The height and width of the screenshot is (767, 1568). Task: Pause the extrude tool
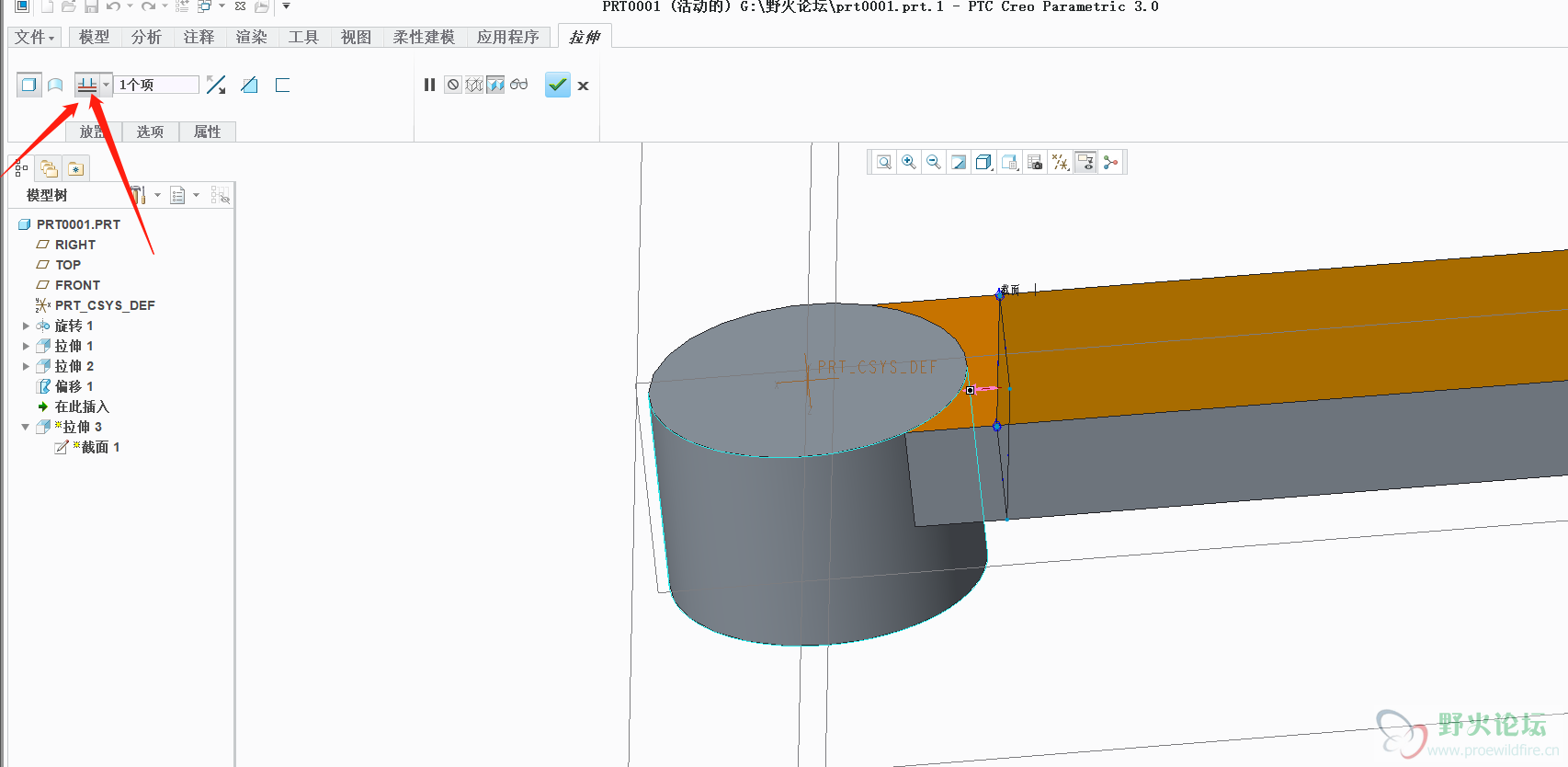click(x=429, y=85)
